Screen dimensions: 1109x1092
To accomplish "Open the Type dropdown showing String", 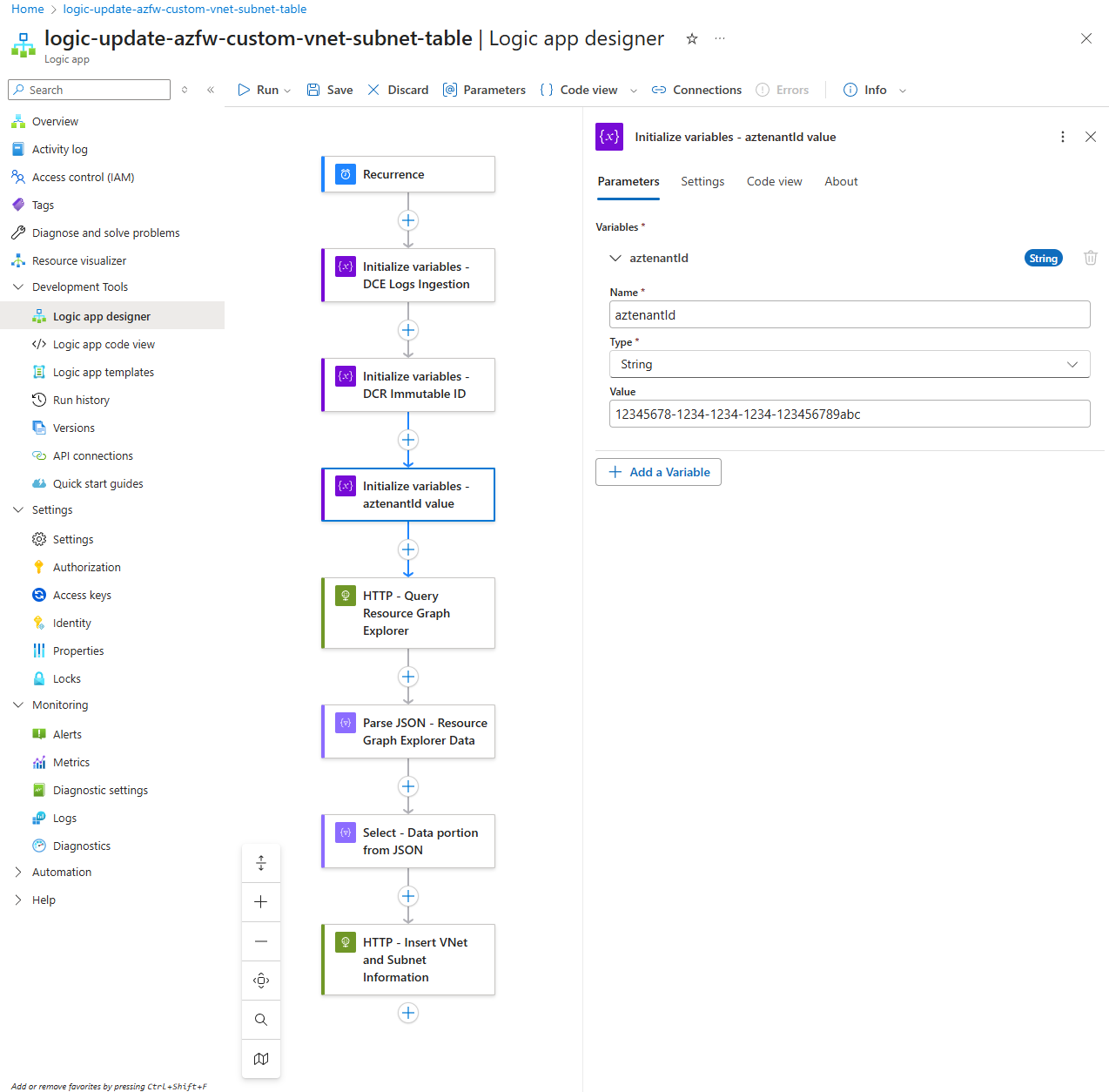I will 849,365.
